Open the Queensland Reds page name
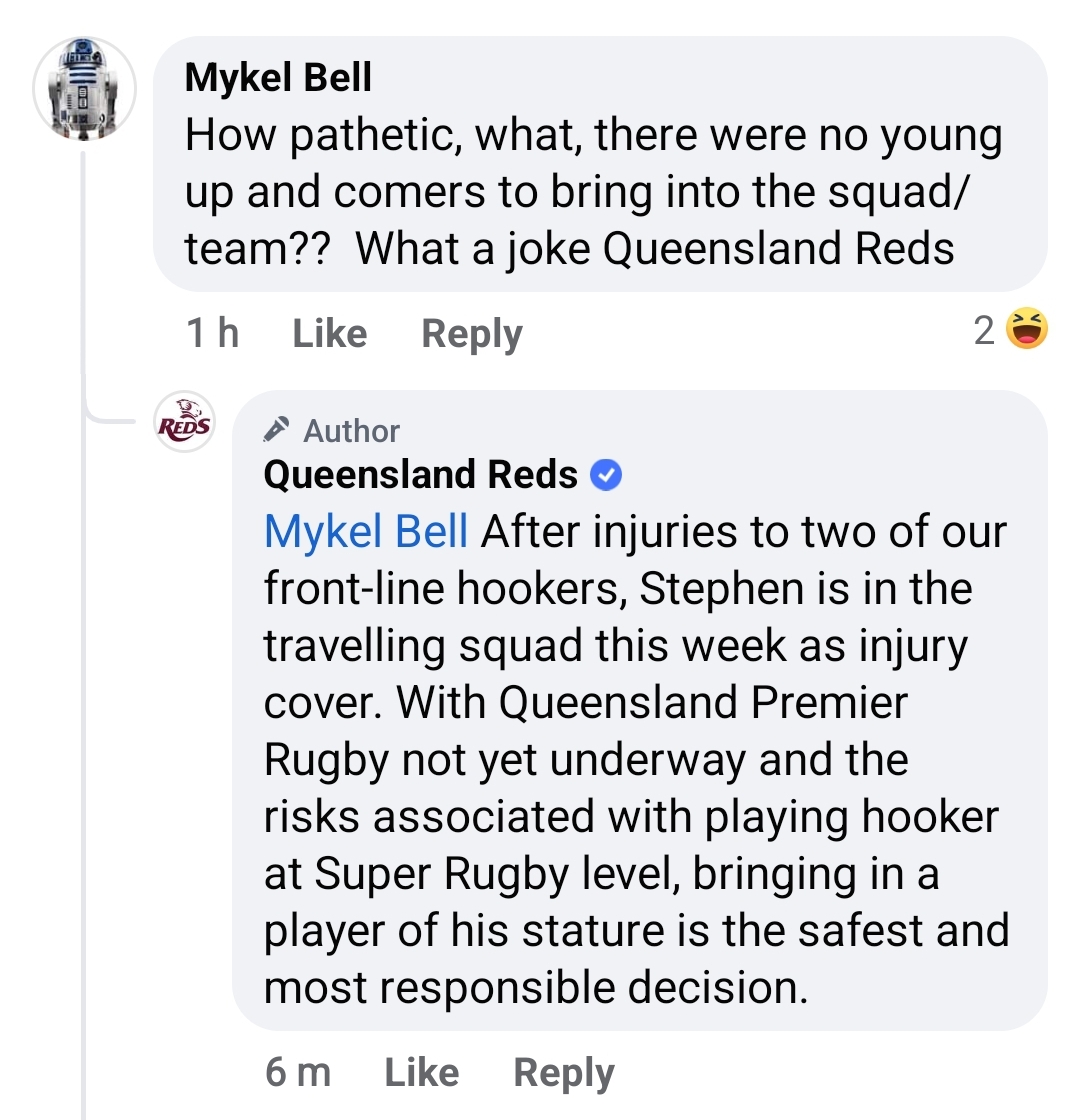1080x1120 pixels. (421, 475)
